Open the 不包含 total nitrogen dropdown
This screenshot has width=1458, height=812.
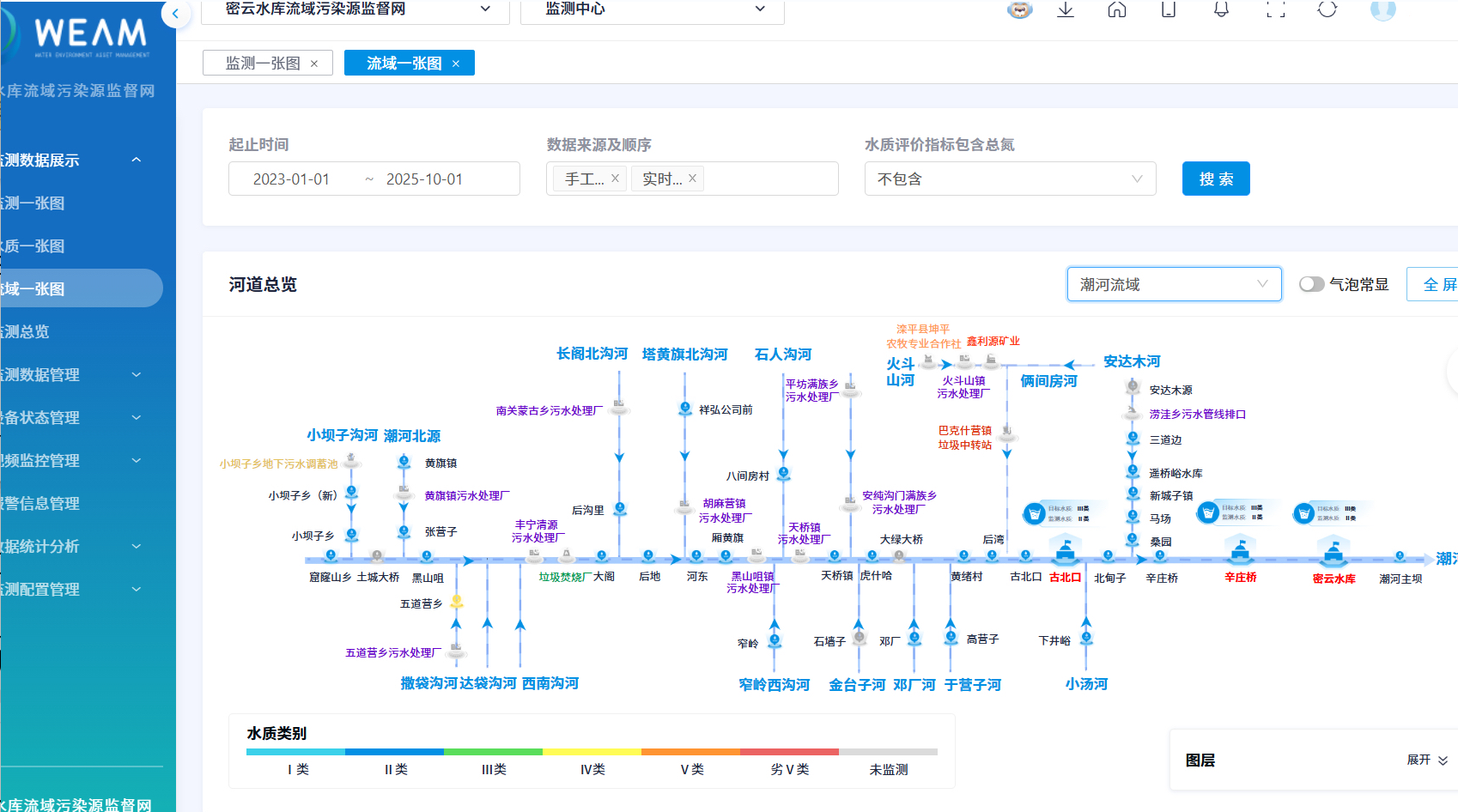(1010, 179)
